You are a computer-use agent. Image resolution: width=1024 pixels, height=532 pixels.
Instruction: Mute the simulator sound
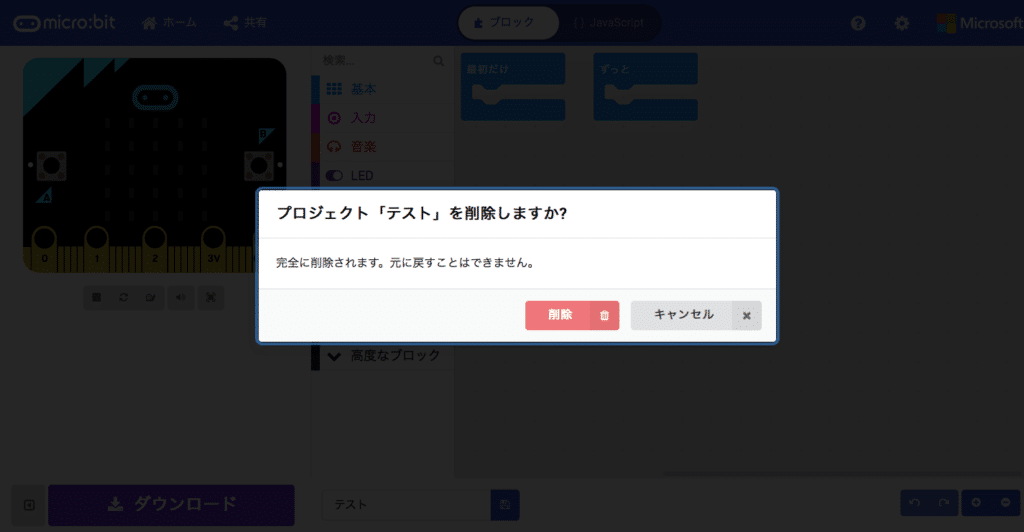(x=180, y=298)
